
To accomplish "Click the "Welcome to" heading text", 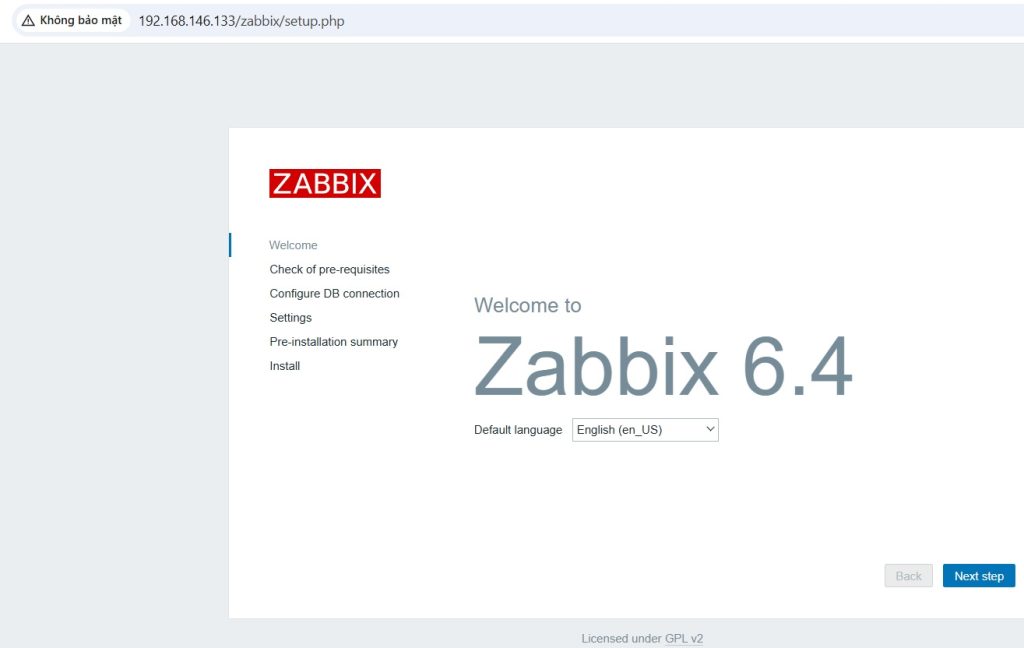I will point(527,305).
